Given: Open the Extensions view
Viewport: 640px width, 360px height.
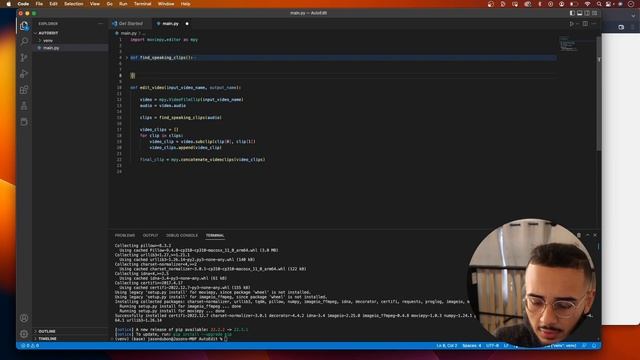Looking at the screenshot, I should pyautogui.click(x=24, y=90).
